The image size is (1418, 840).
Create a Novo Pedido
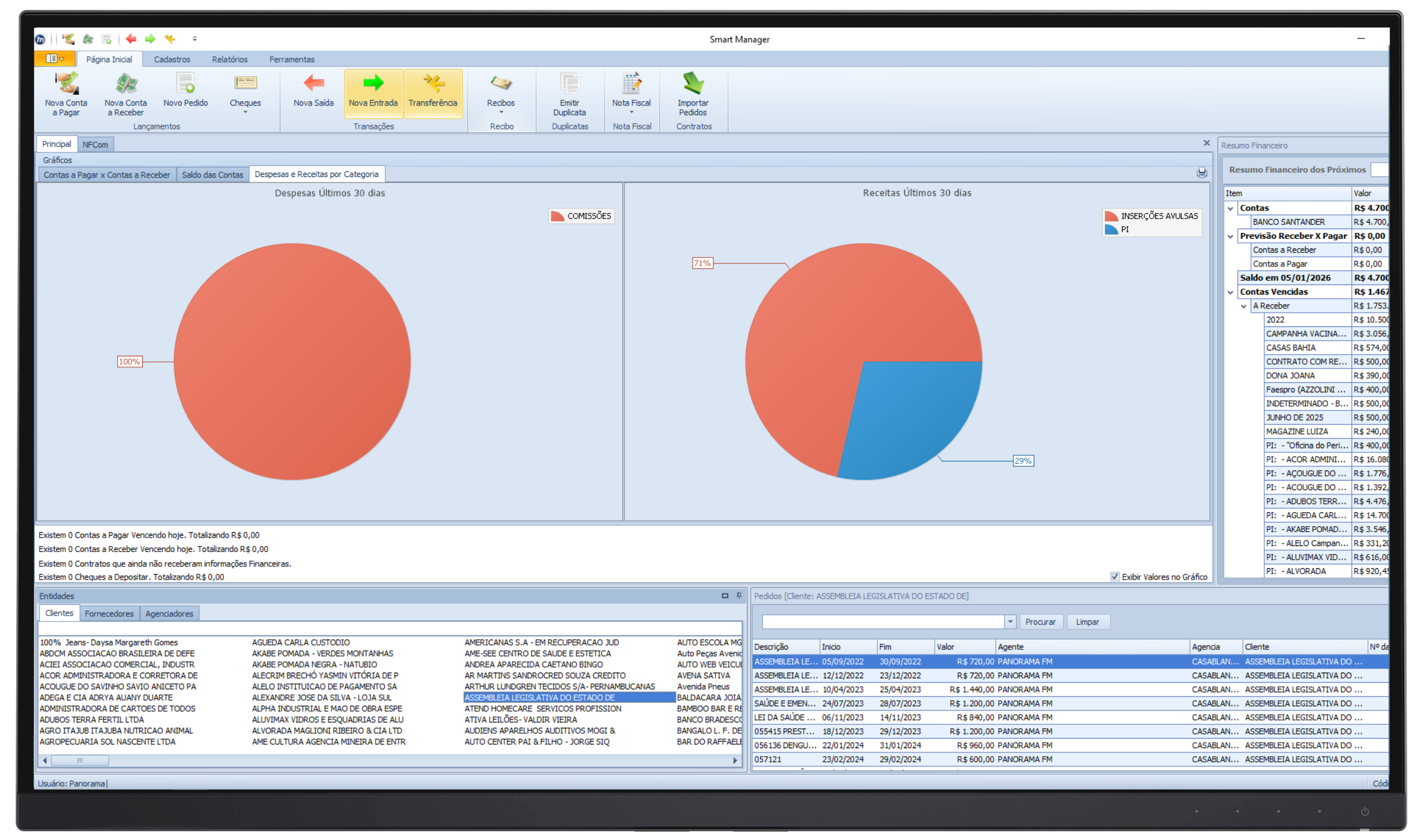186,90
